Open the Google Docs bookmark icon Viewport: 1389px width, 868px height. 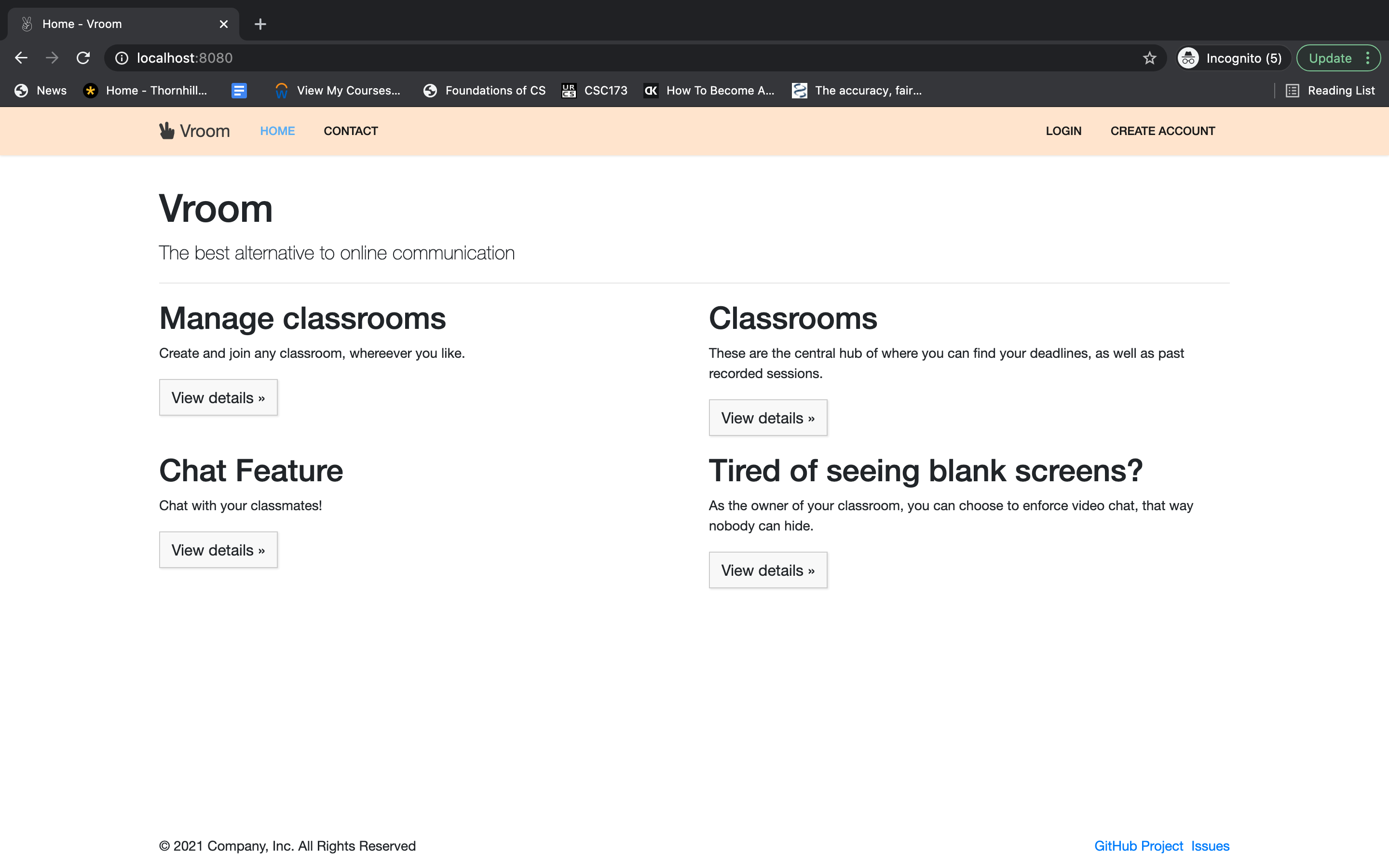click(239, 91)
